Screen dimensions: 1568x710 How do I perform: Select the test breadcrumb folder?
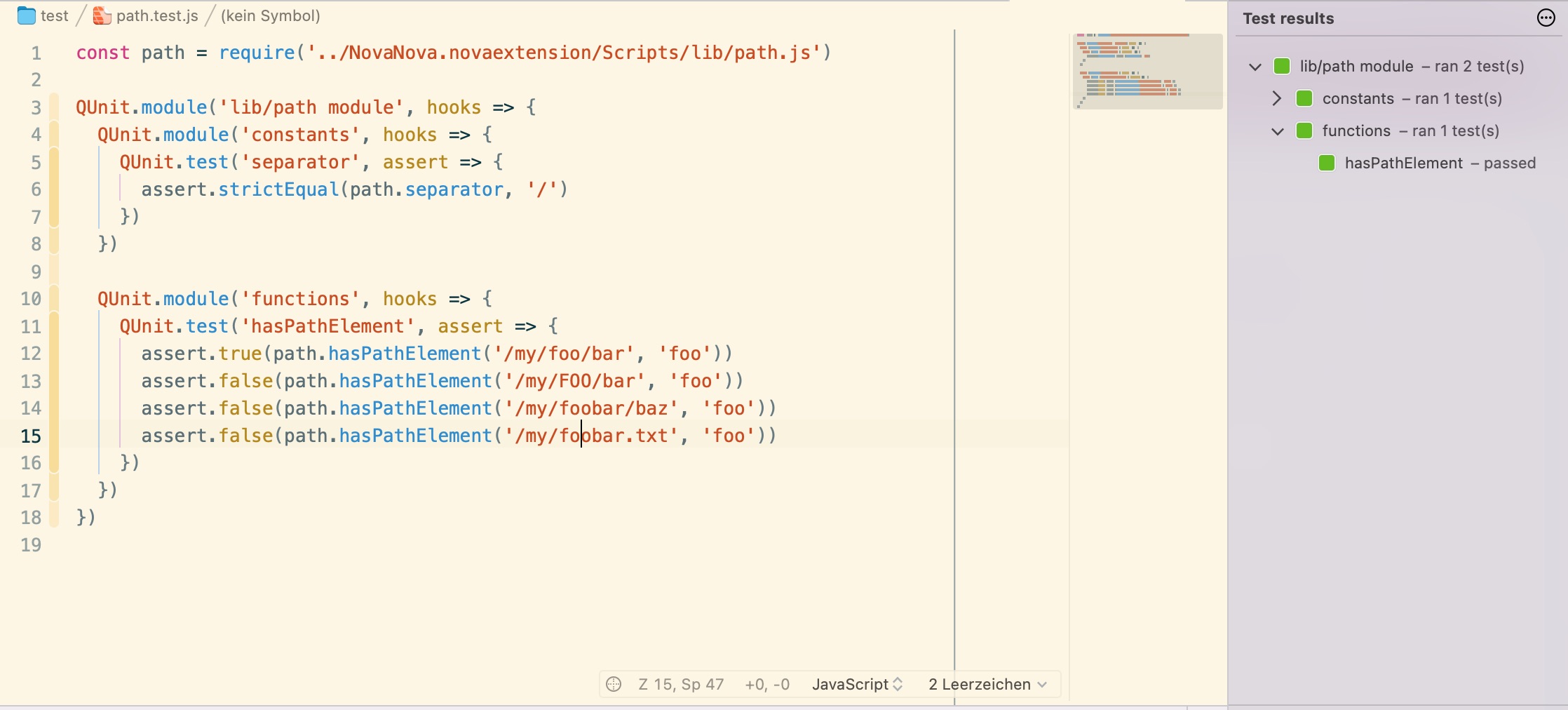[x=55, y=15]
